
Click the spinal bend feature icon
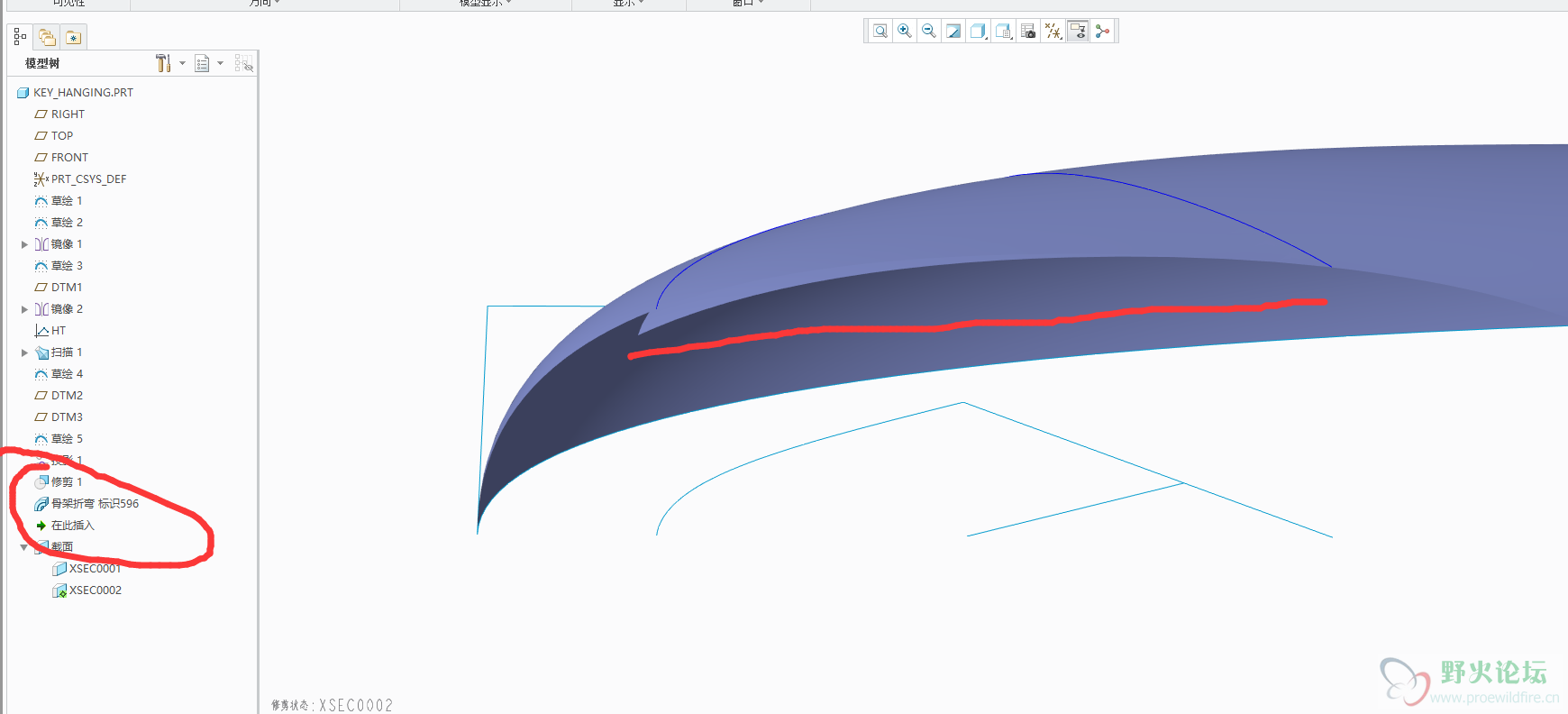click(41, 504)
